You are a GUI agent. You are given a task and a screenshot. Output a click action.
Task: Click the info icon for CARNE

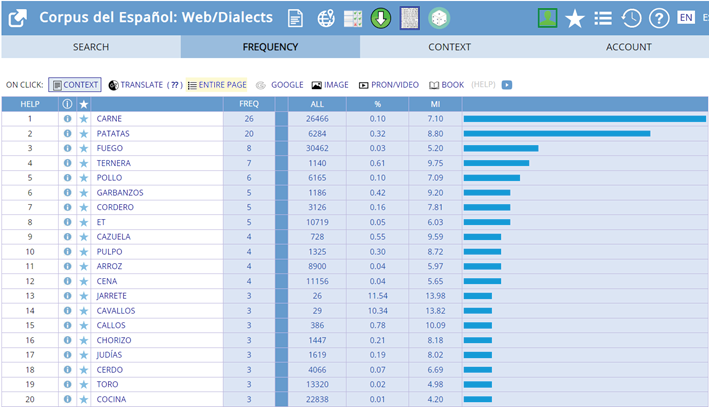[x=68, y=119]
